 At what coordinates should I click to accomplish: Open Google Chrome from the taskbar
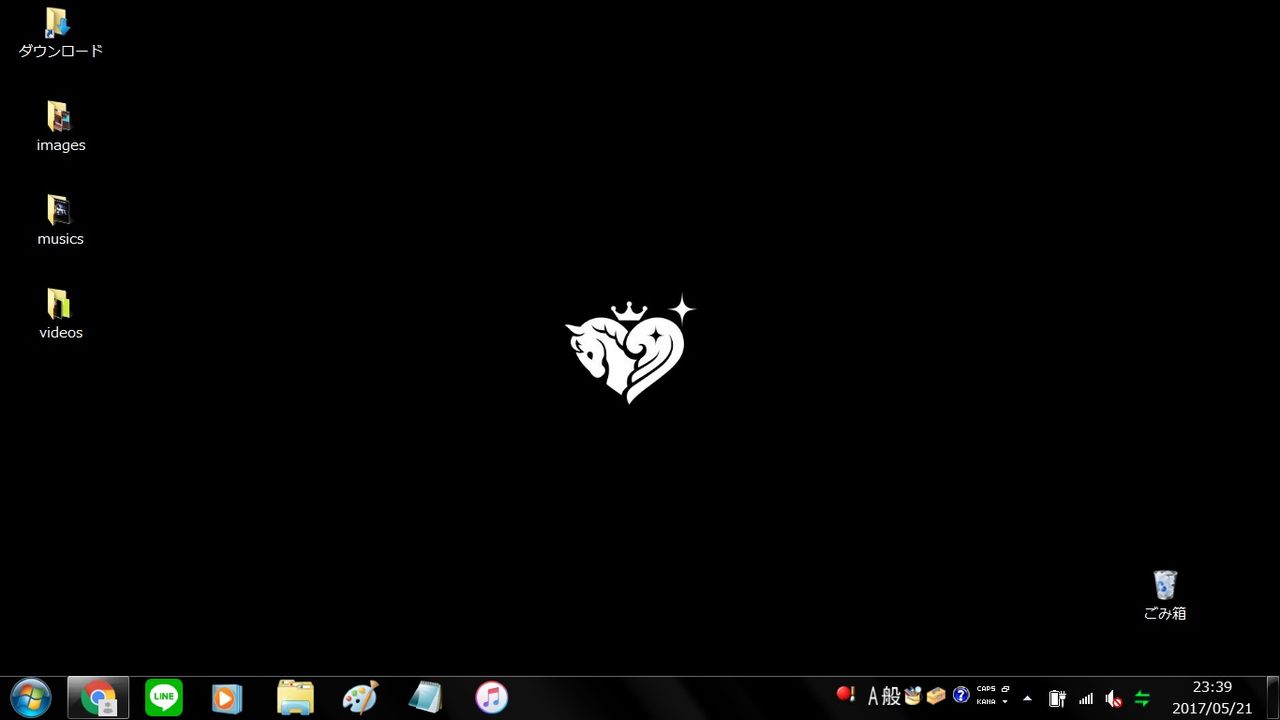point(98,698)
